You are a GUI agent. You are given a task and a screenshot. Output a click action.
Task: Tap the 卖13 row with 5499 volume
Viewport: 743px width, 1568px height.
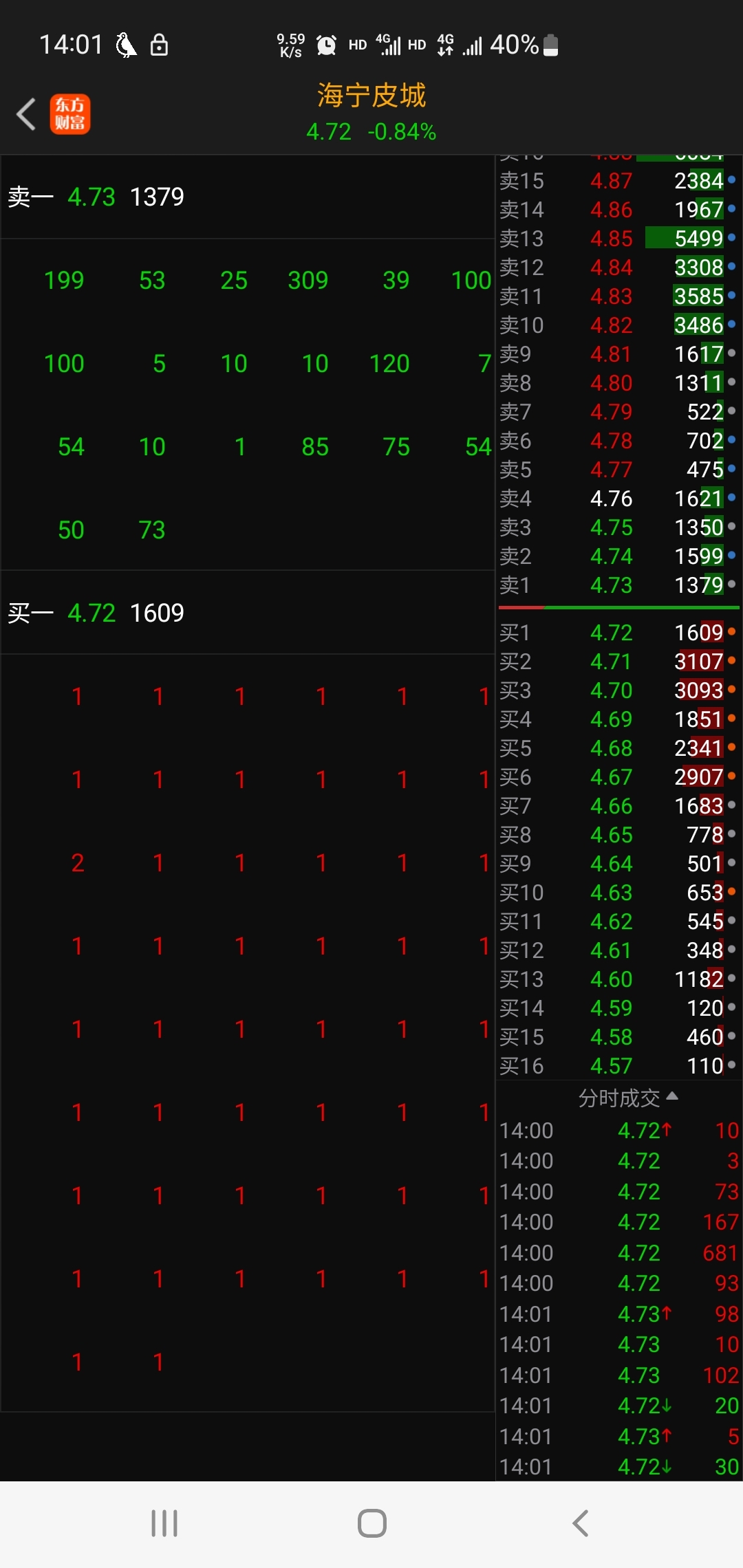coord(618,239)
